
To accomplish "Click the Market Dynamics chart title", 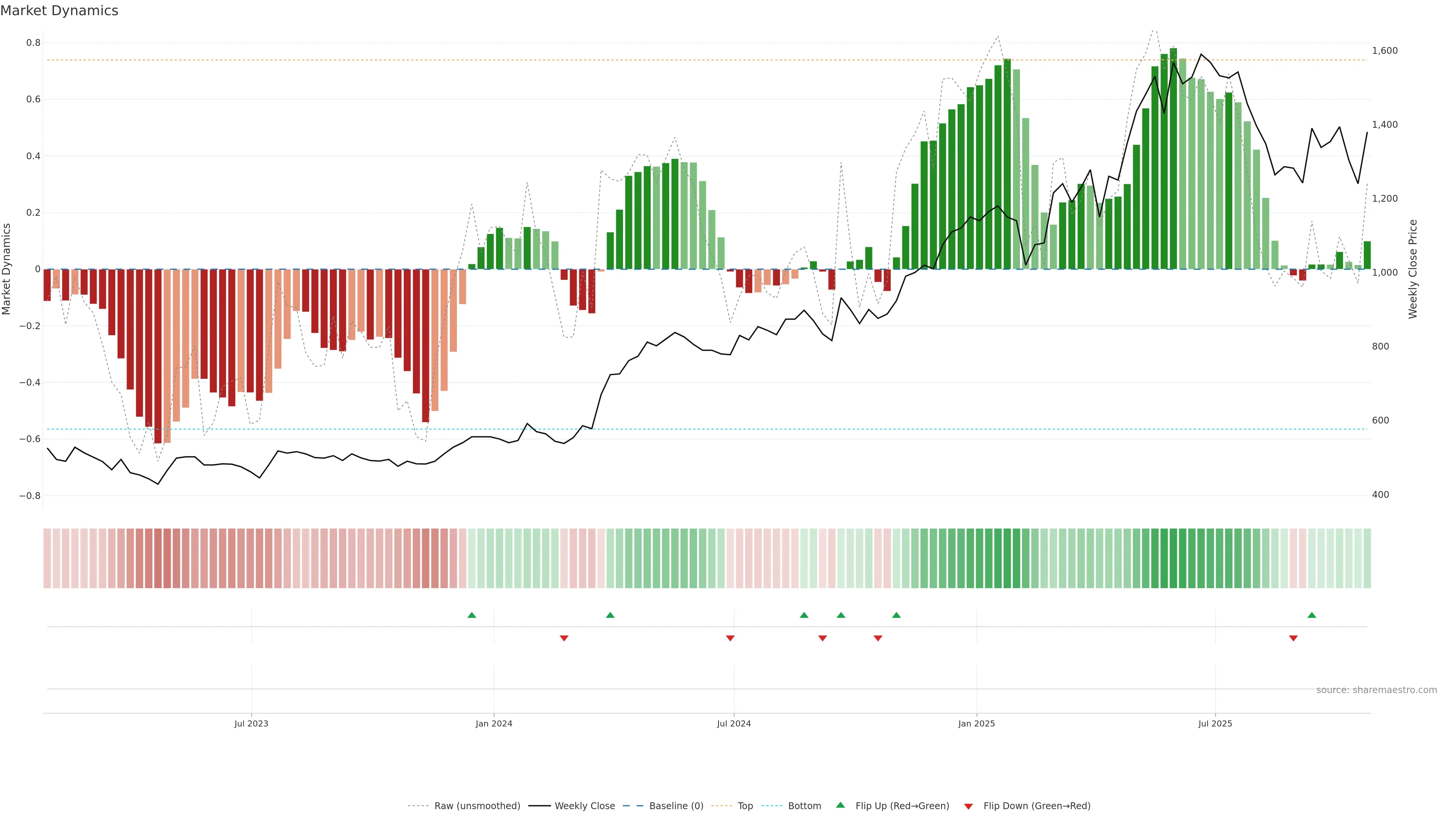I will tap(60, 11).
